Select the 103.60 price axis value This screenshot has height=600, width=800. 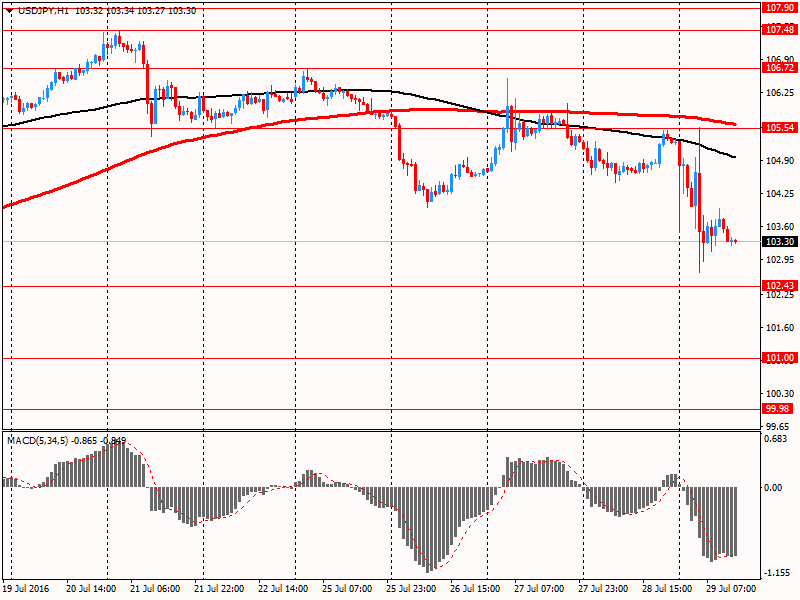click(x=780, y=227)
